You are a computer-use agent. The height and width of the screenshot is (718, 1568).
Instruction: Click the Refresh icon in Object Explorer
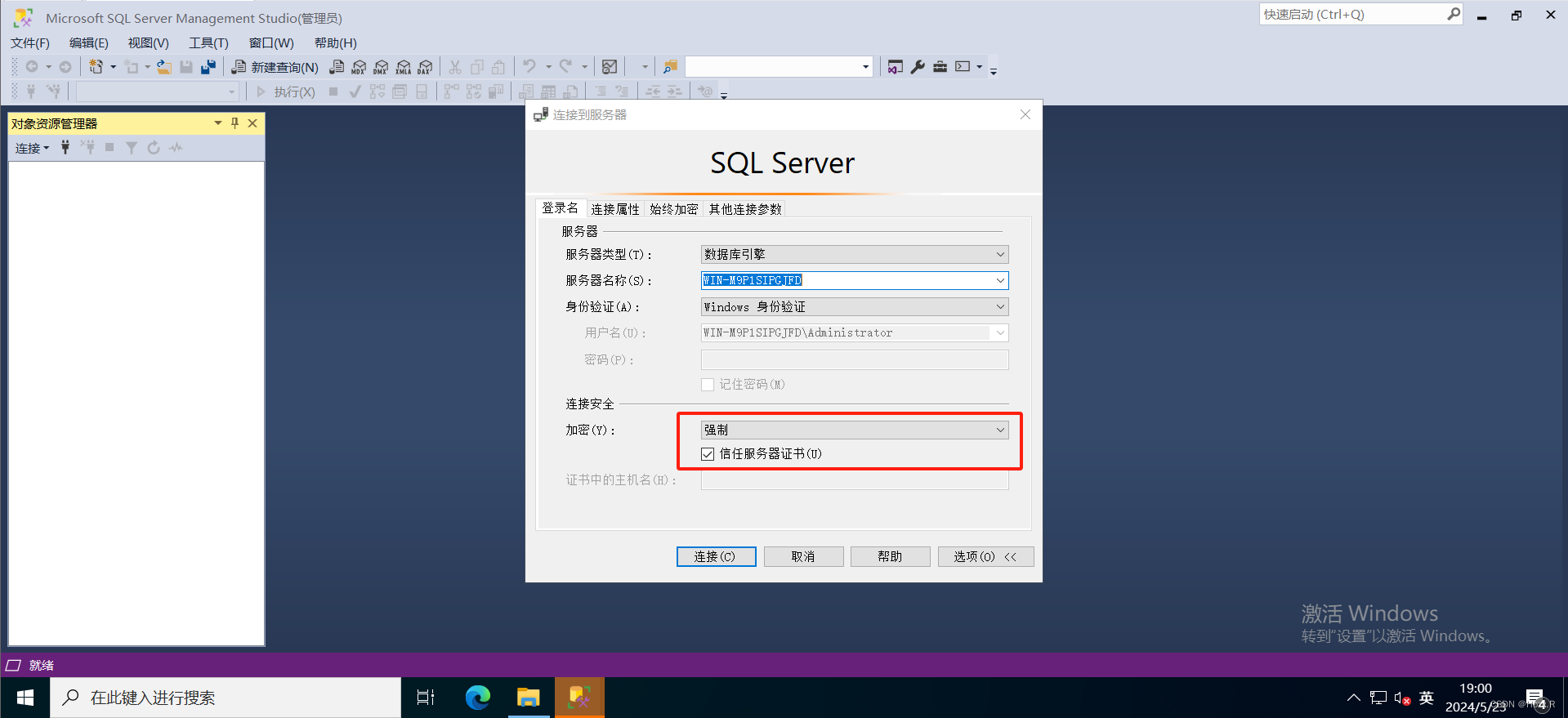tap(153, 148)
